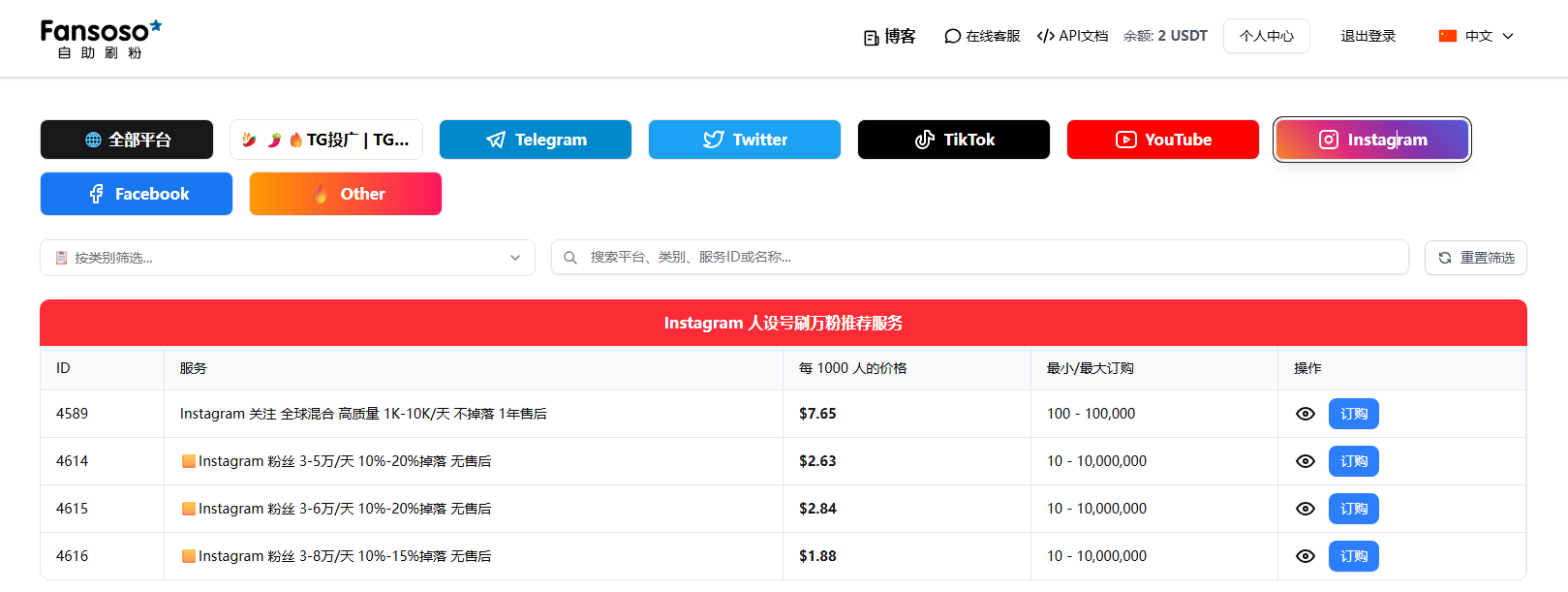The width and height of the screenshot is (1568, 592).
Task: Click the Telegram paper plane icon
Action: pos(496,140)
